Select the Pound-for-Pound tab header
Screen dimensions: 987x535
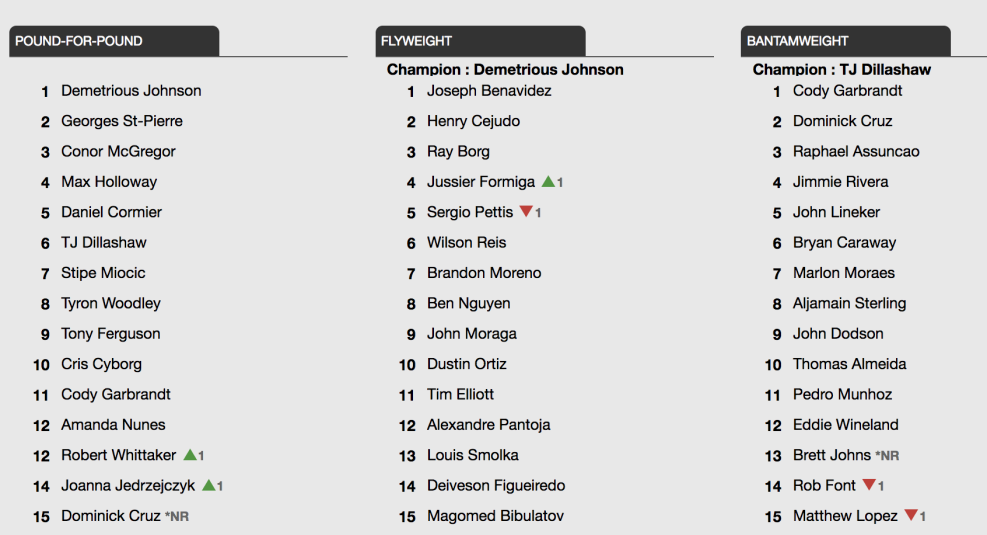113,41
